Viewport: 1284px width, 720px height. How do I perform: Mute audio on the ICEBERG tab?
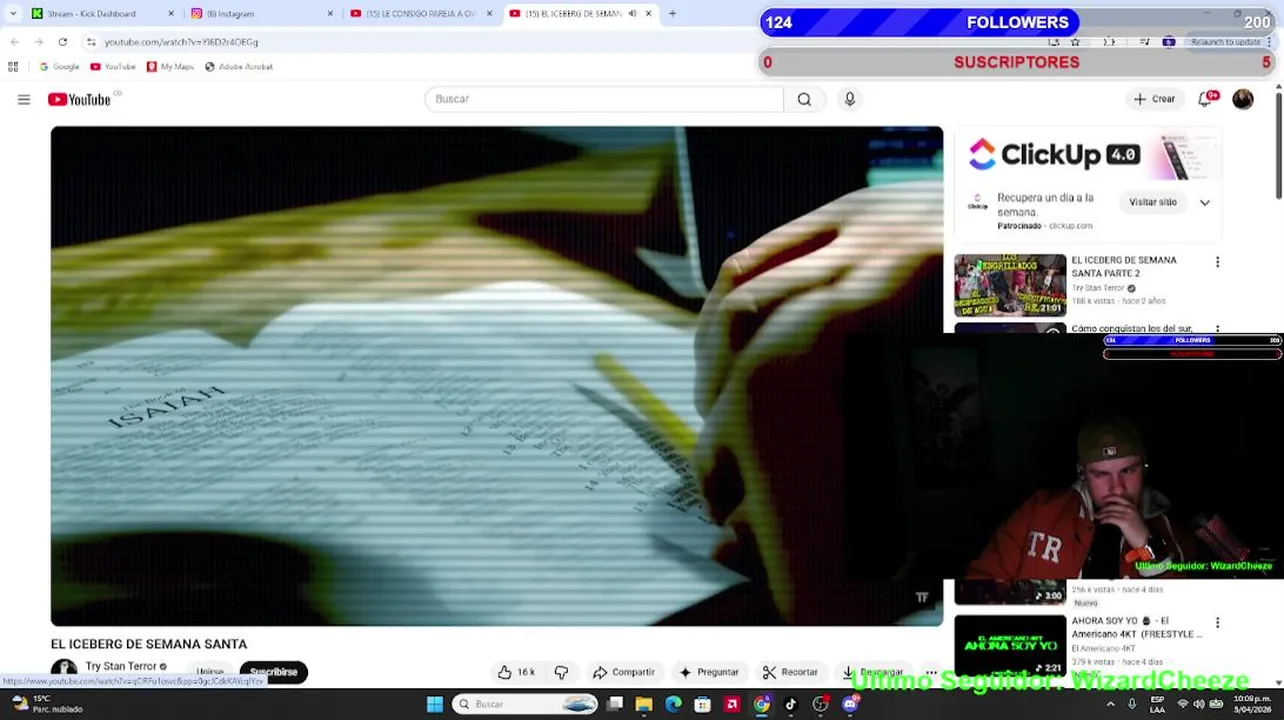[632, 14]
